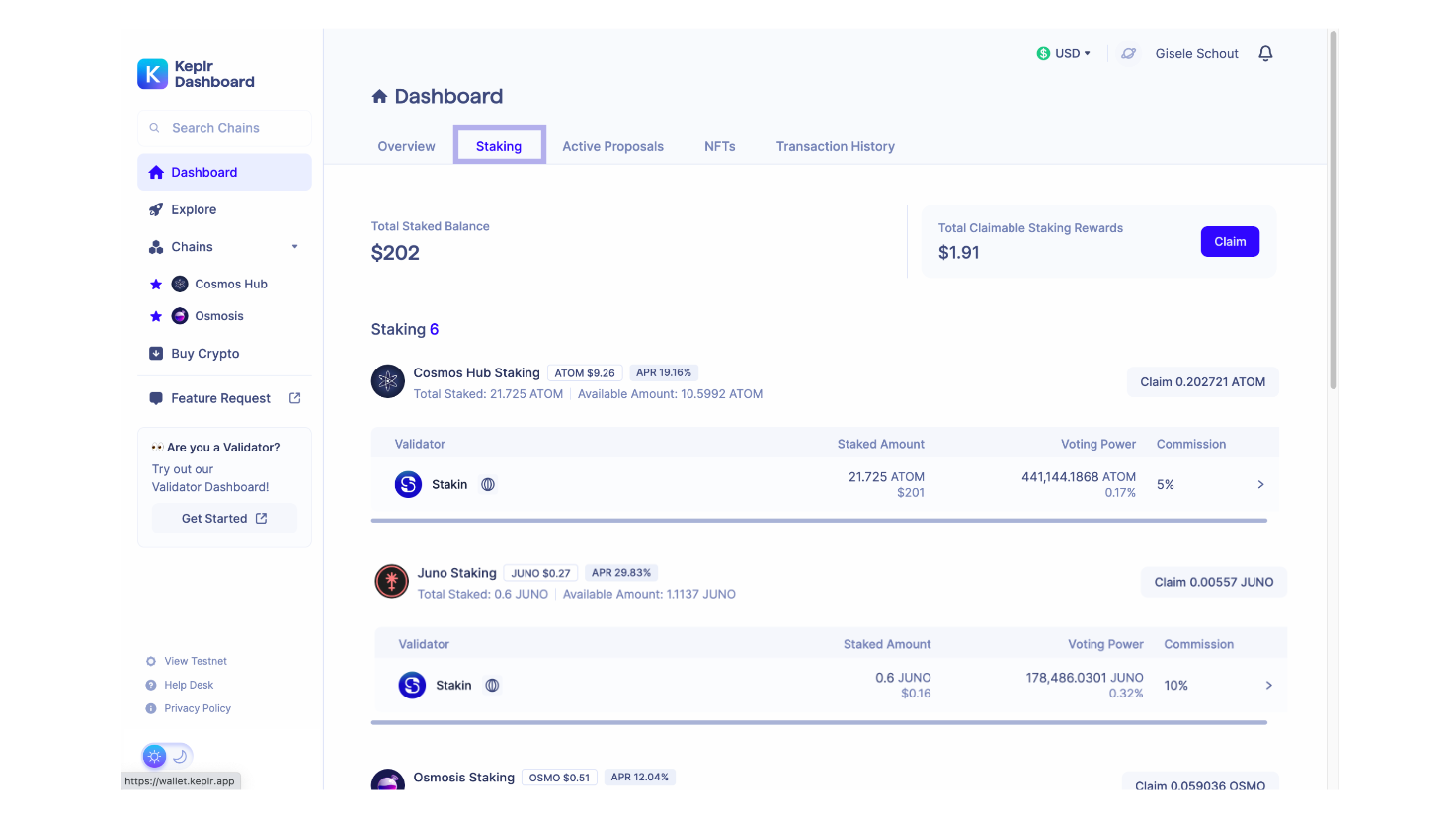1456x820 pixels.
Task: Click Stakin validator avatar in Juno table
Action: [x=412, y=685]
